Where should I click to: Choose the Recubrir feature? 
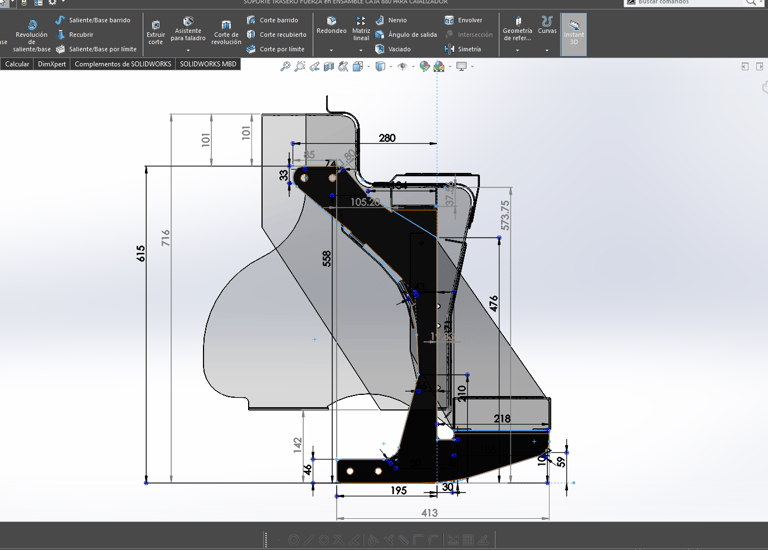[x=74, y=35]
